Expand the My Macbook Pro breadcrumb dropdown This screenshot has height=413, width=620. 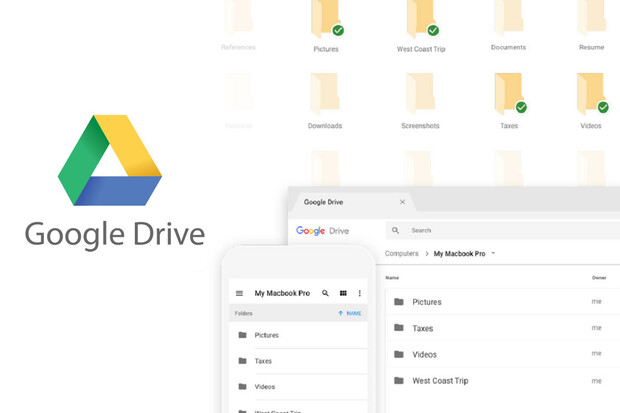click(493, 254)
